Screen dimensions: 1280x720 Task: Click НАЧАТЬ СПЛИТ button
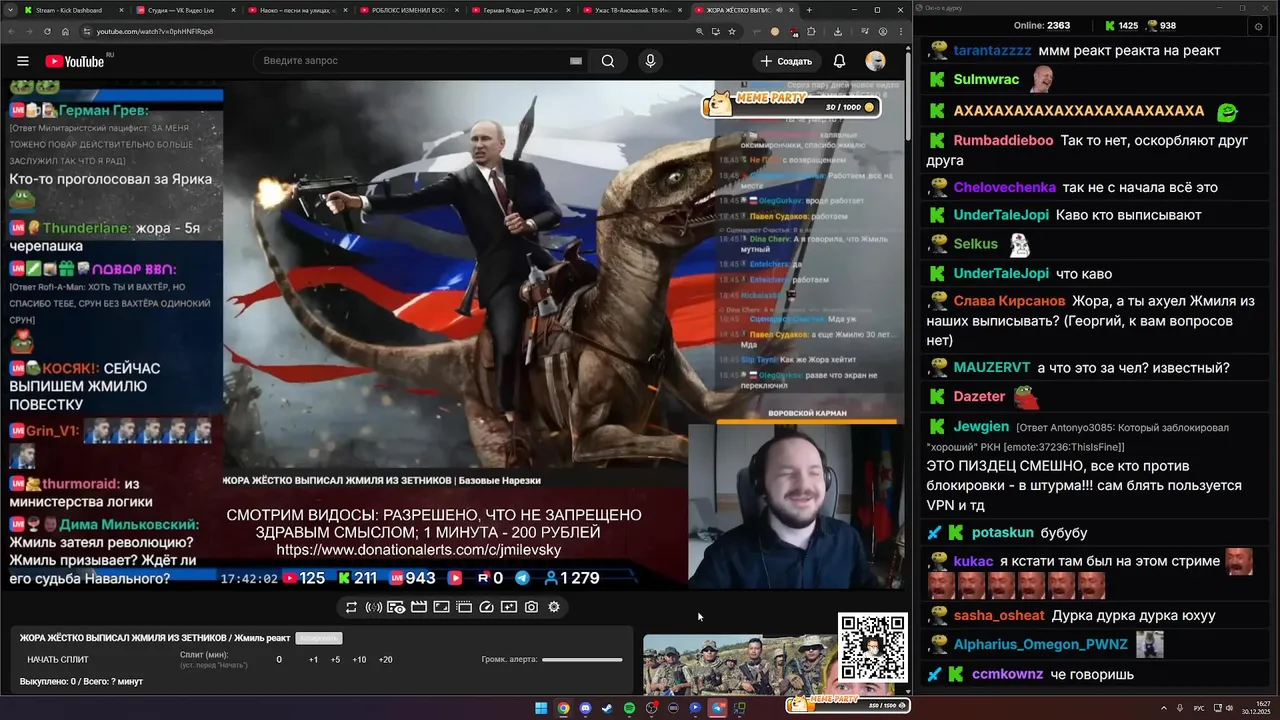click(x=58, y=660)
